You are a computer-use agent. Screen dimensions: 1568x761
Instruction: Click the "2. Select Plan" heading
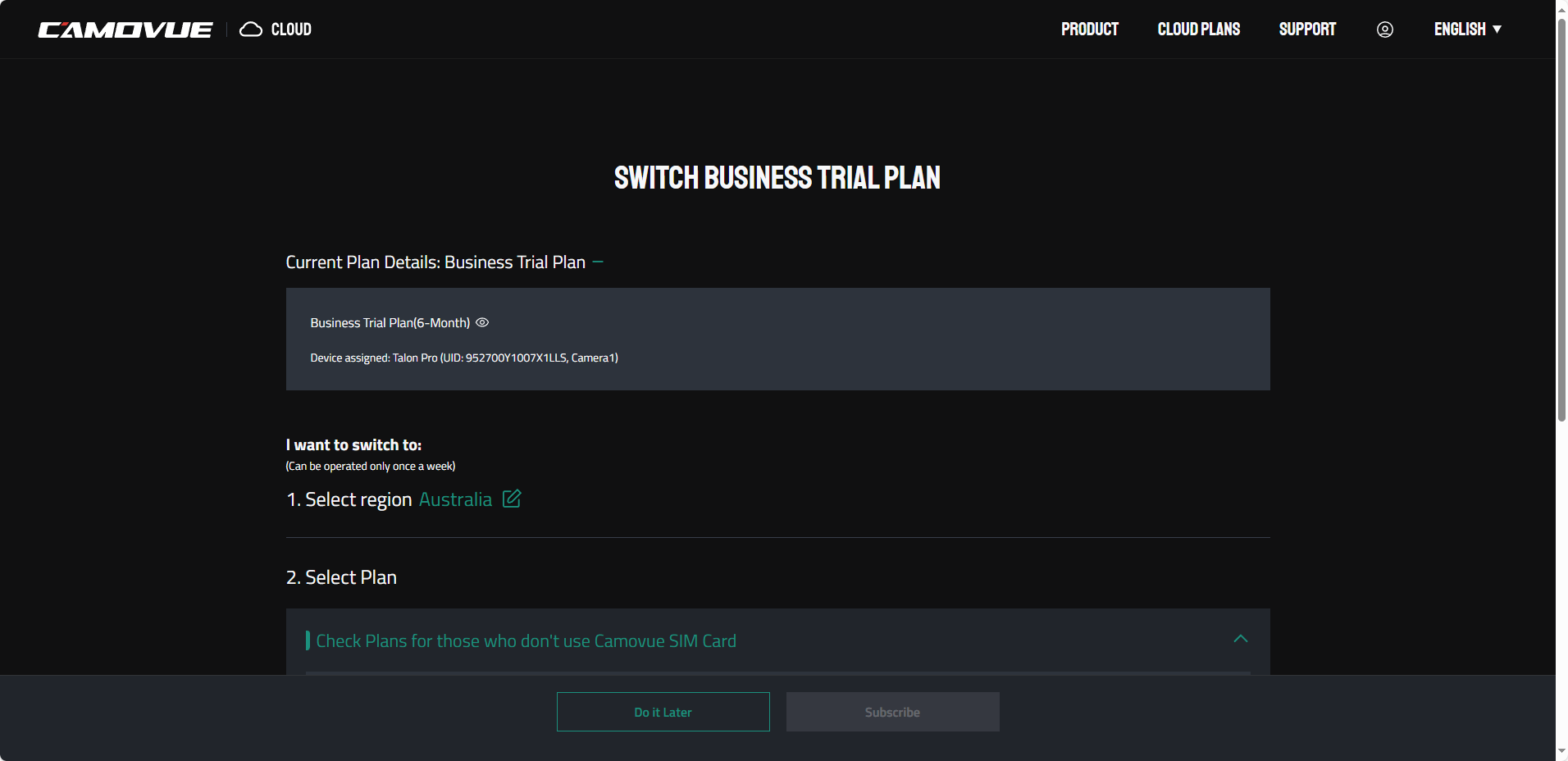click(341, 577)
